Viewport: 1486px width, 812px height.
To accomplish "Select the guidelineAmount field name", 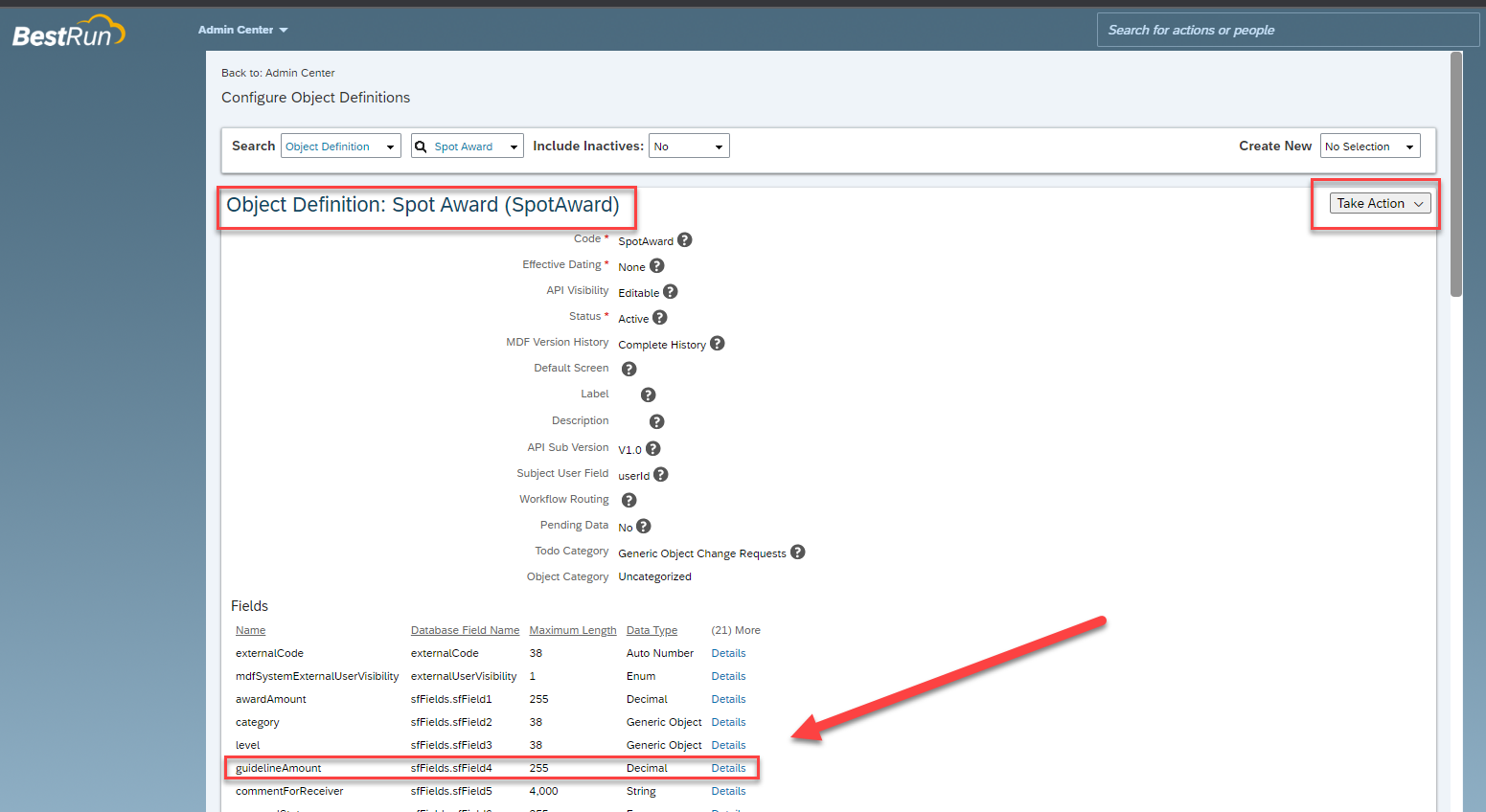I will point(278,768).
